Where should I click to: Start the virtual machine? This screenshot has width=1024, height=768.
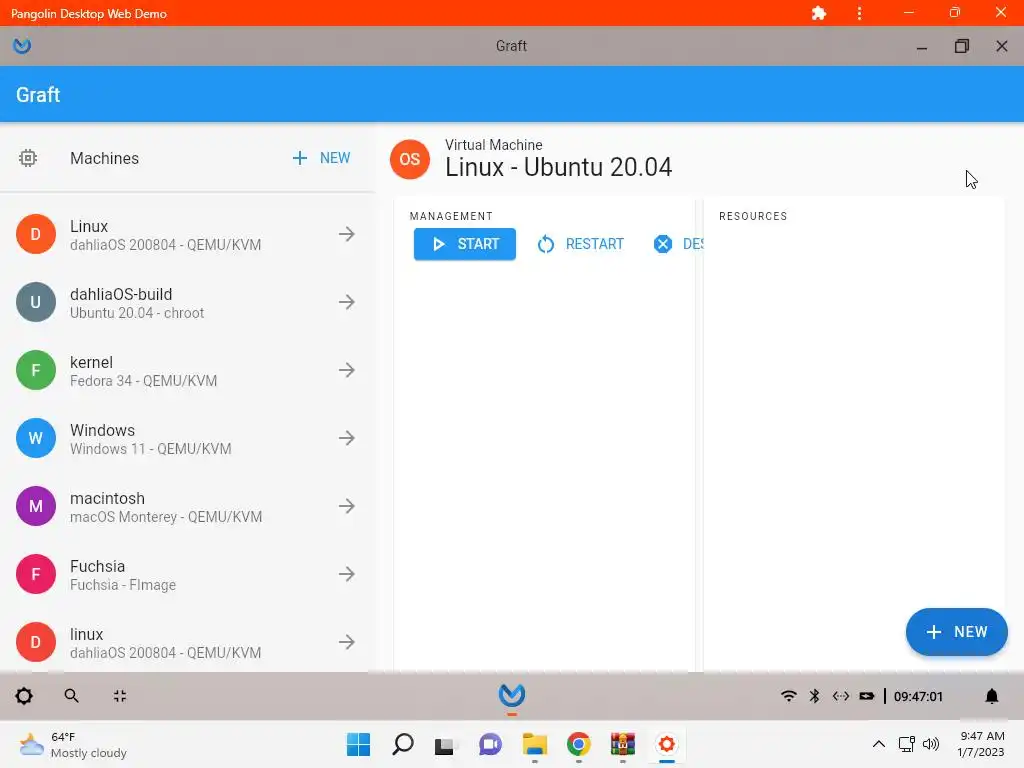point(464,244)
